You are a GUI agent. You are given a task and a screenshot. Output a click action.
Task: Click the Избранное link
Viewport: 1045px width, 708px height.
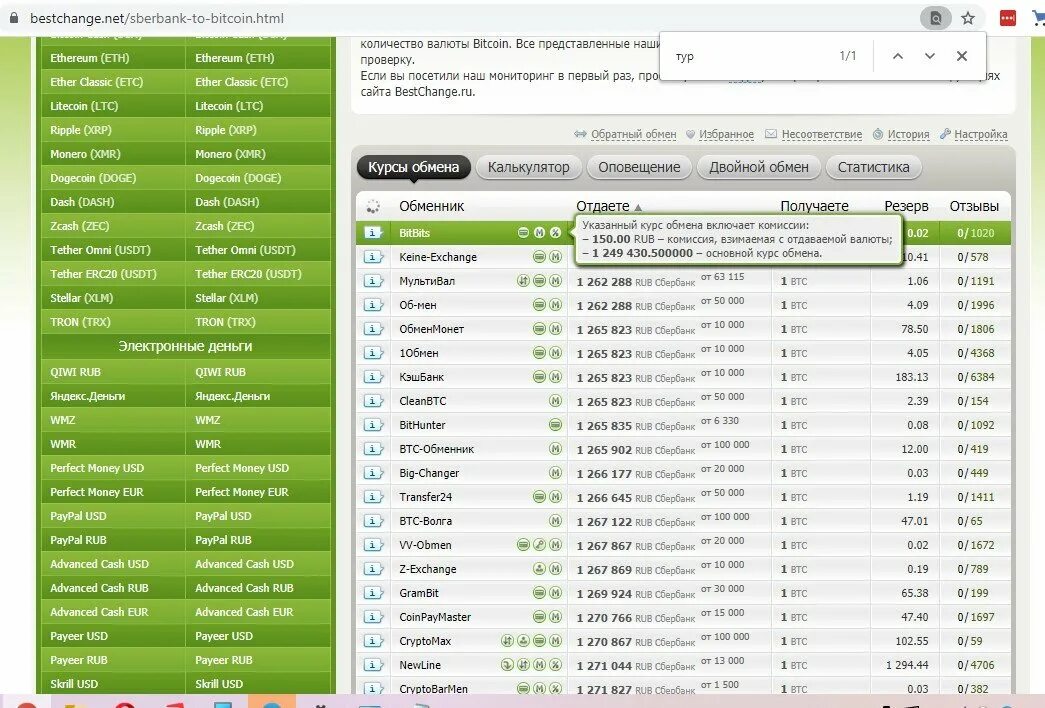click(726, 134)
